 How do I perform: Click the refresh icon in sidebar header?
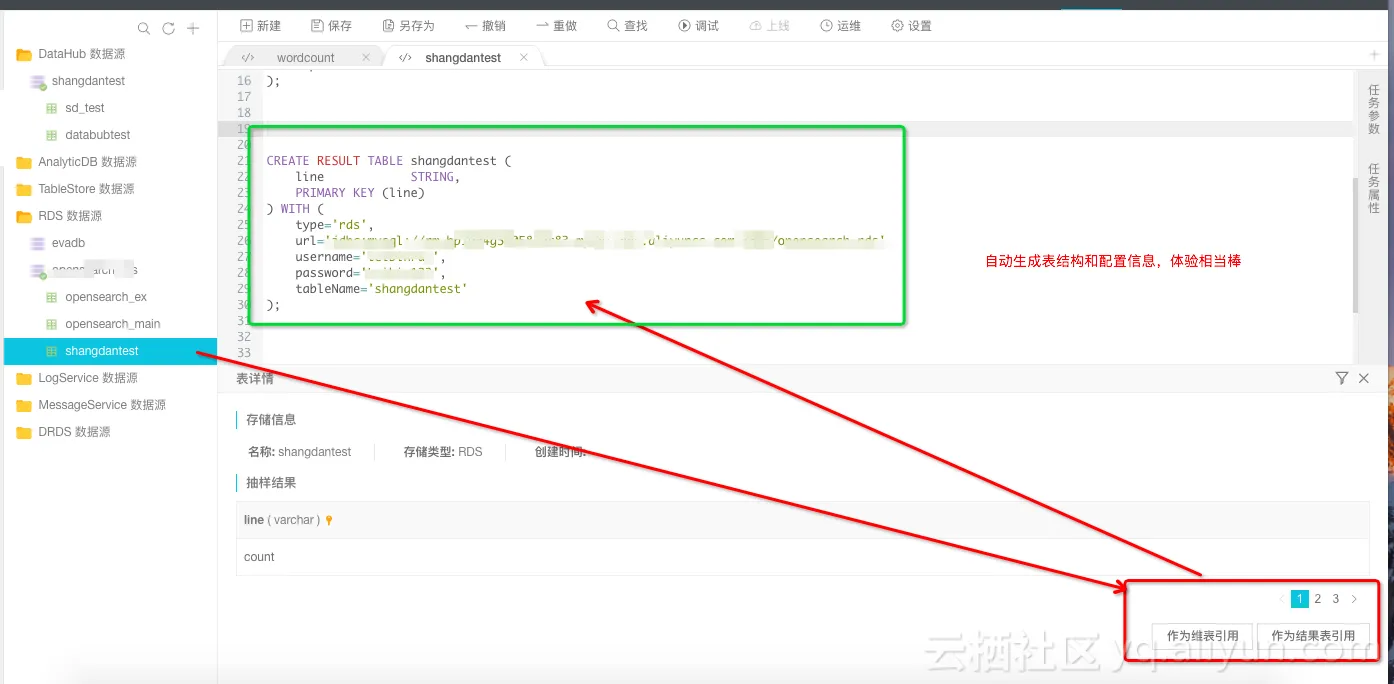coord(168,29)
